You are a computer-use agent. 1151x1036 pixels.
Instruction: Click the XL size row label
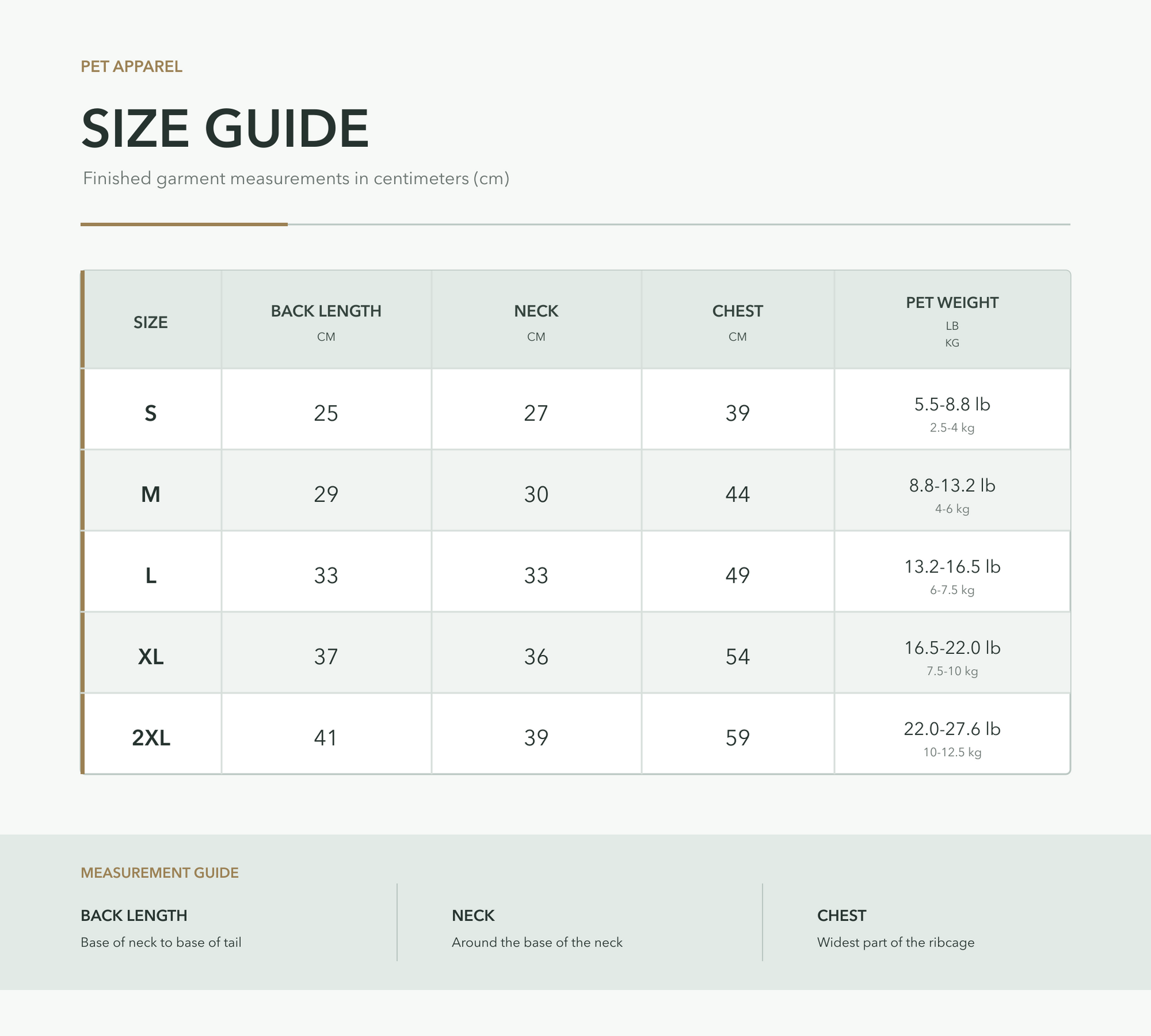pos(151,656)
